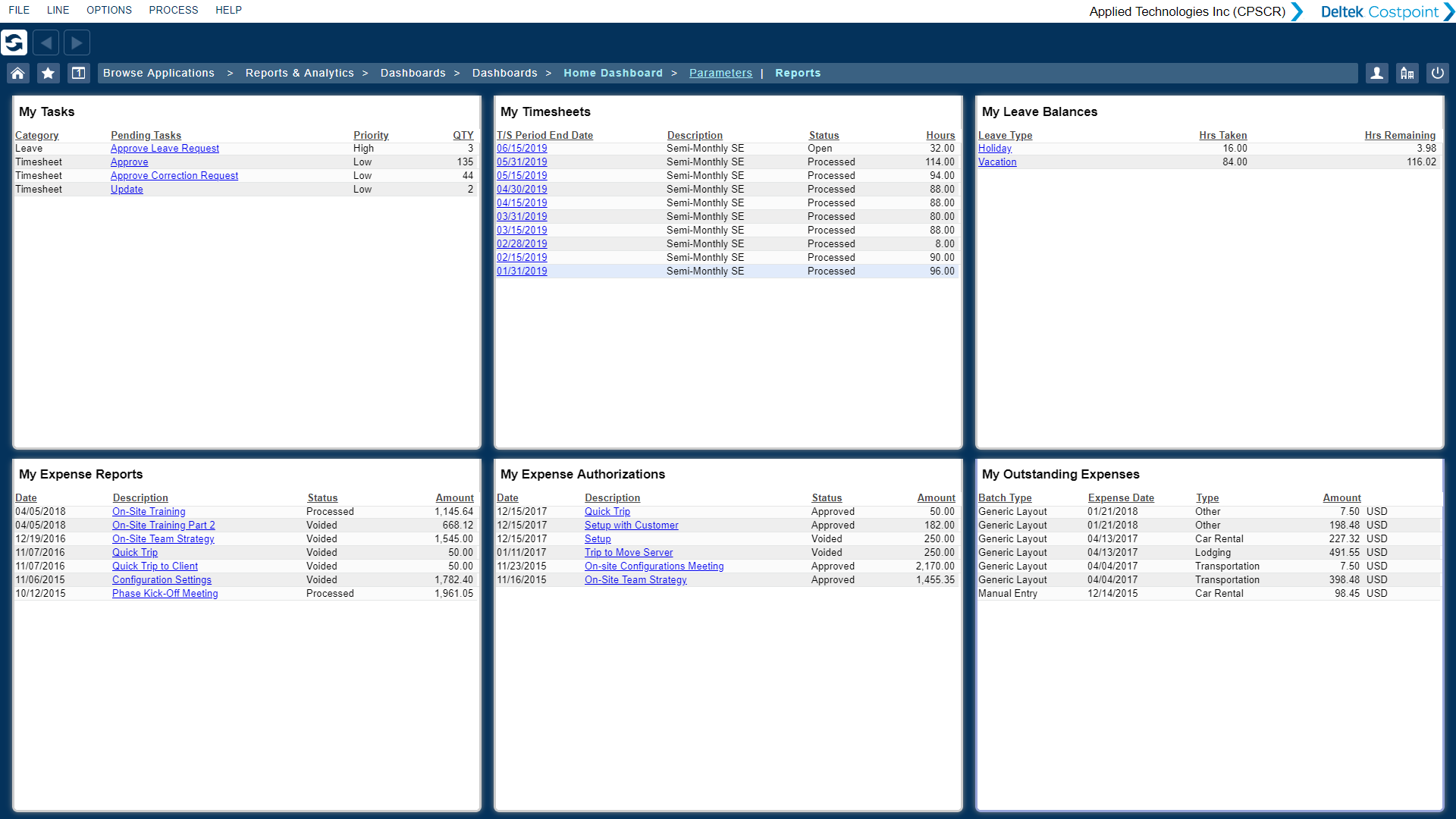Open the Approve Leave Request task
The width and height of the screenshot is (1456, 819).
[165, 148]
